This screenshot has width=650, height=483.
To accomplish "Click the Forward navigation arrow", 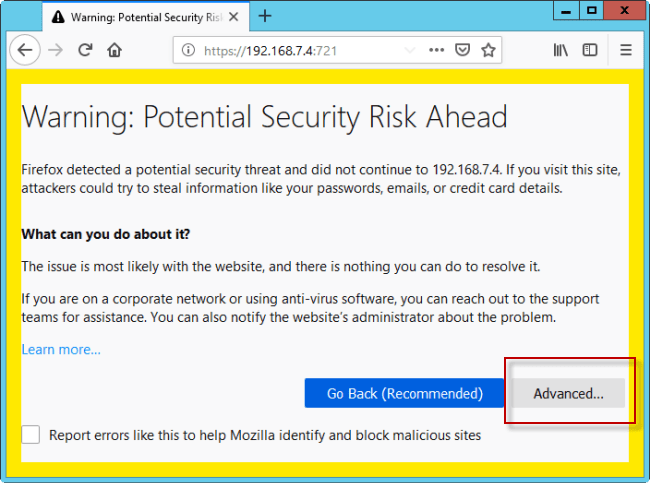I will (x=56, y=50).
